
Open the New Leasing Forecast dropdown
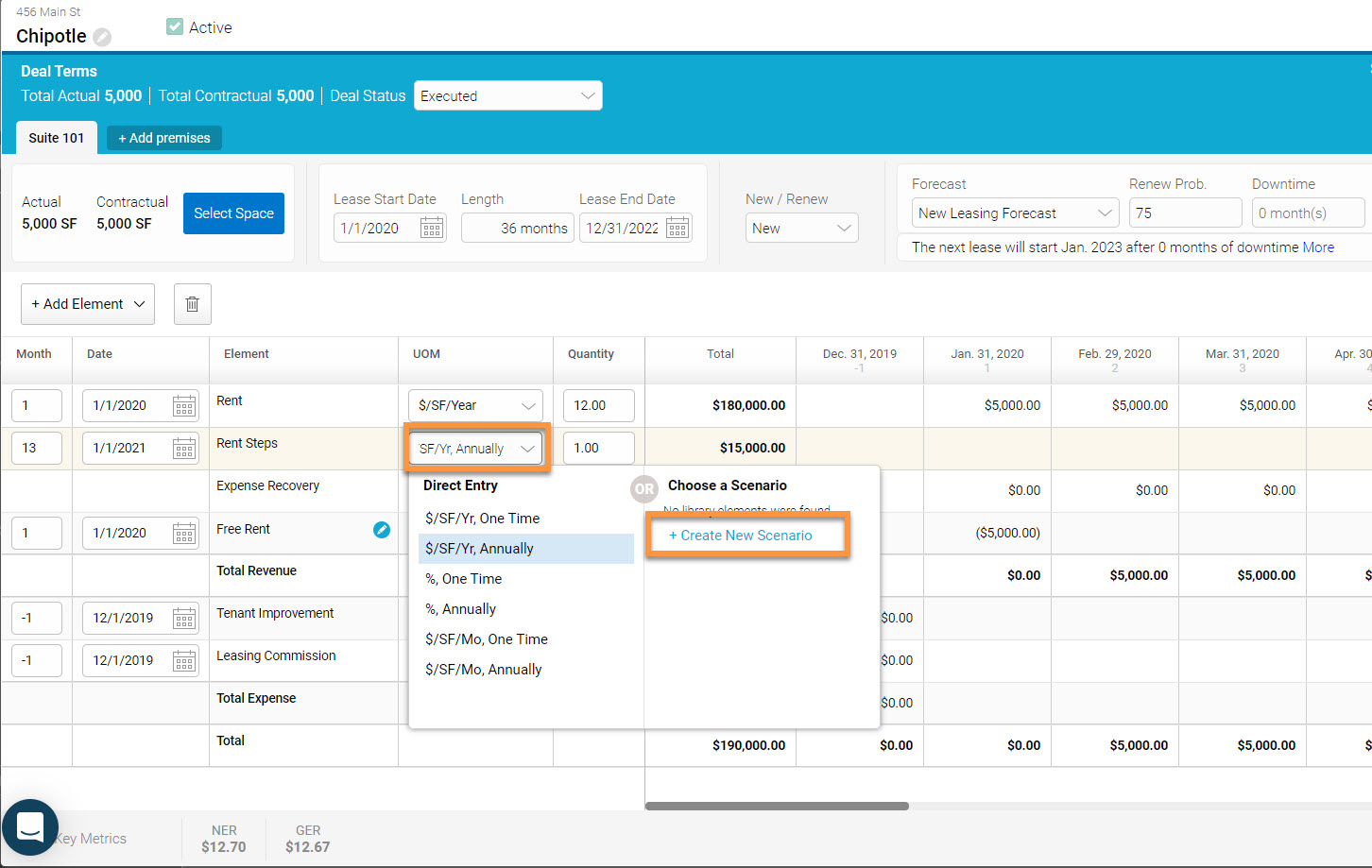point(1014,212)
